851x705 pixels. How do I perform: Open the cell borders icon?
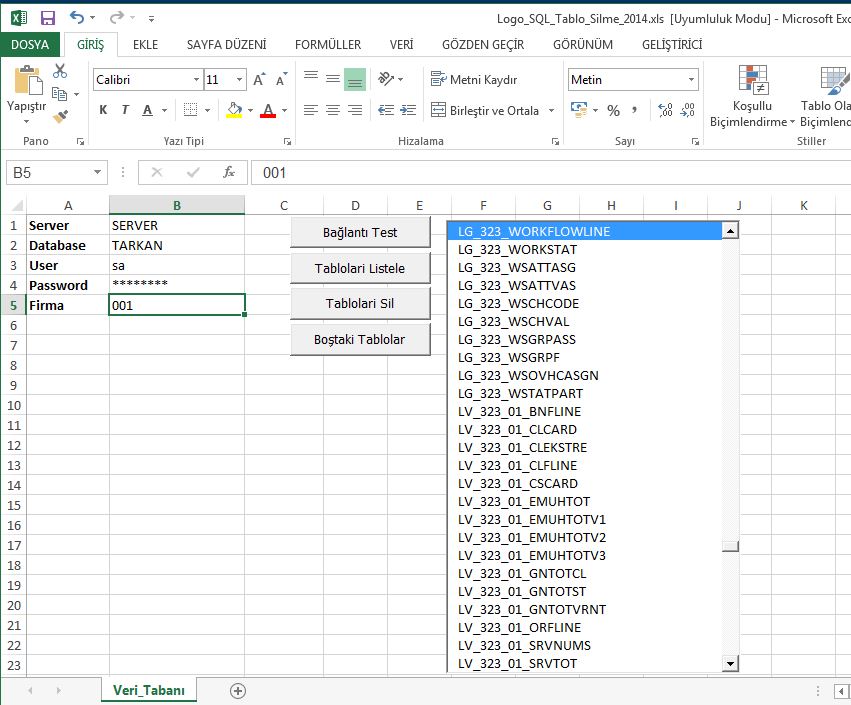coord(190,110)
